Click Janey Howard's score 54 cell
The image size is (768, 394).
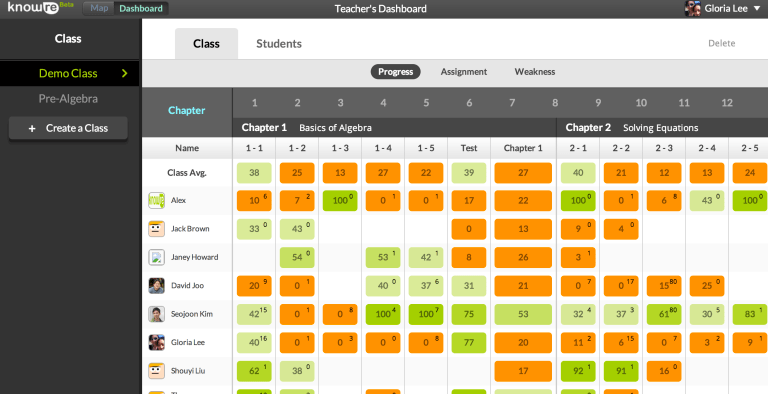(x=297, y=257)
